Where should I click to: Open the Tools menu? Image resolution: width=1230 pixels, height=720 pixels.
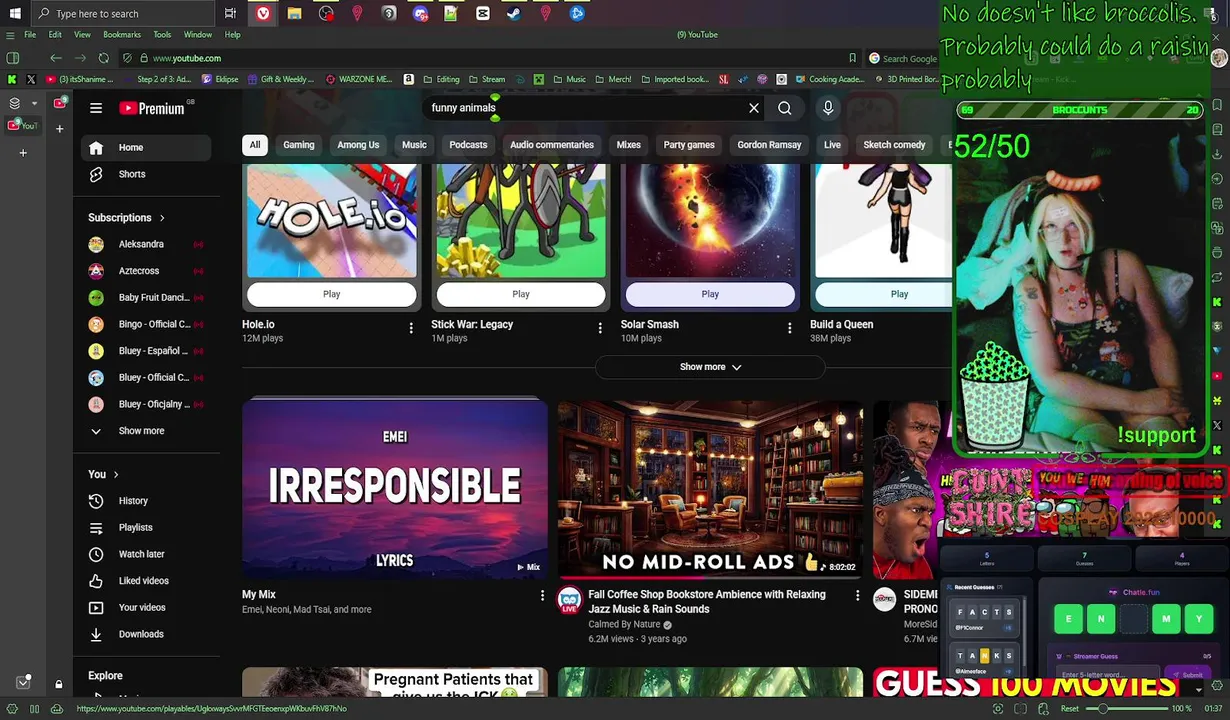[x=162, y=35]
